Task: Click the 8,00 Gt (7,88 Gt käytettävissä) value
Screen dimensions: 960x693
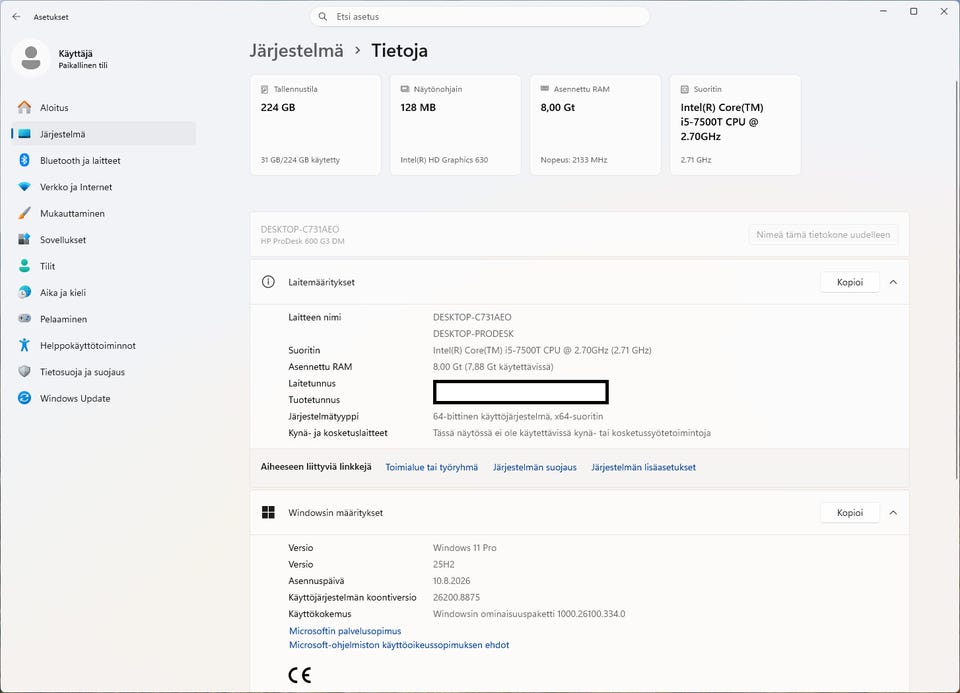Action: [x=493, y=367]
